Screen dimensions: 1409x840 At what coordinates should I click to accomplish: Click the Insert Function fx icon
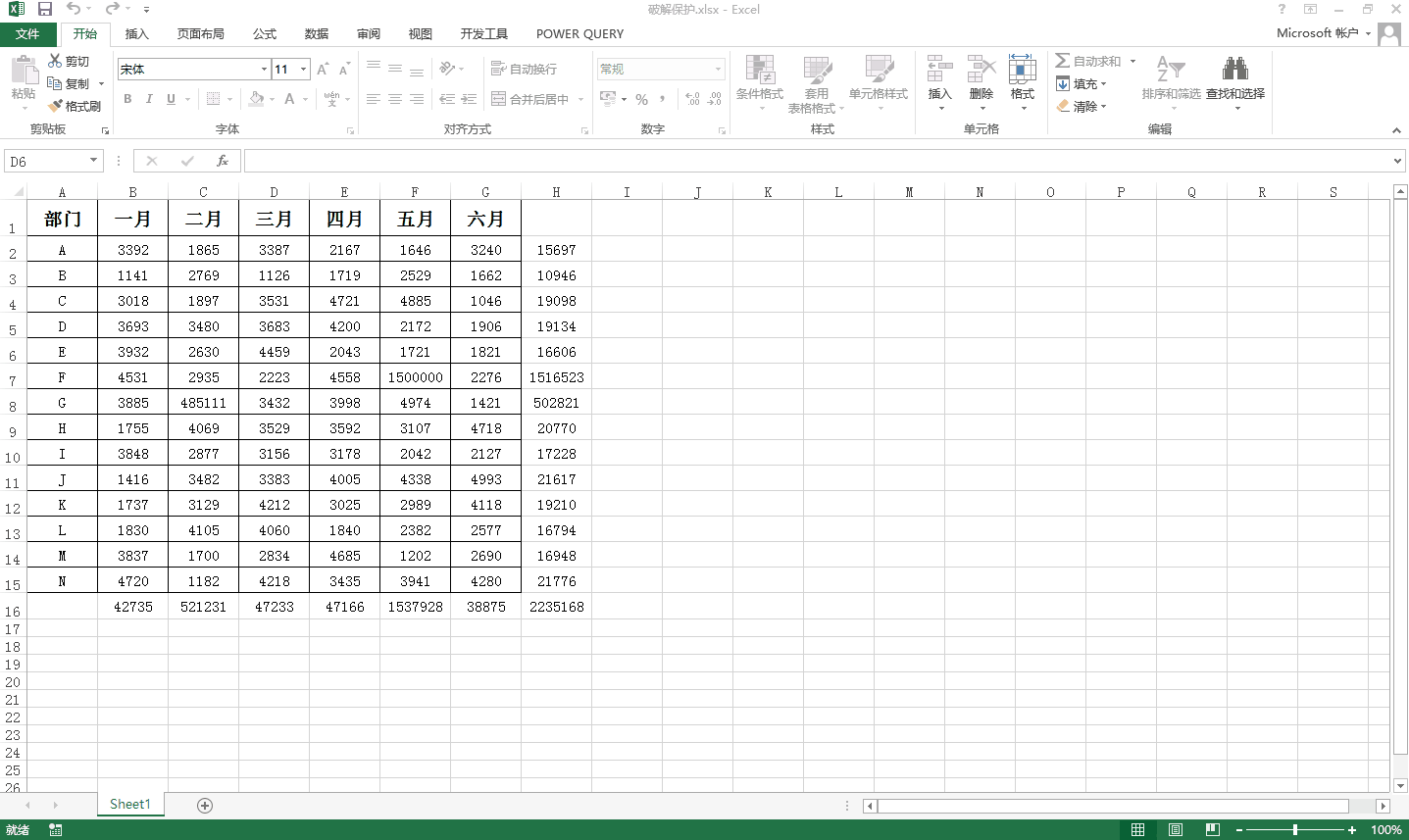point(223,161)
